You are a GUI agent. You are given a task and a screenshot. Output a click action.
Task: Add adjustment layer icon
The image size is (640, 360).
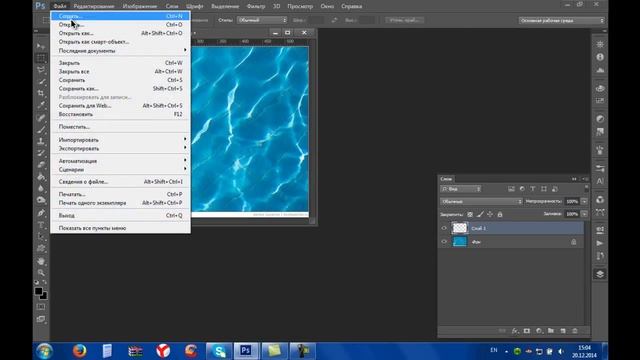point(539,331)
